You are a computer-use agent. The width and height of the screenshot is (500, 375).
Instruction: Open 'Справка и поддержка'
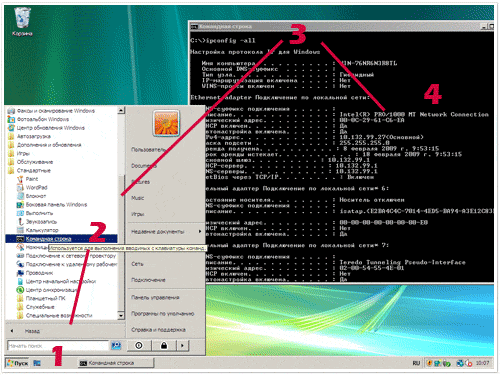(x=158, y=330)
